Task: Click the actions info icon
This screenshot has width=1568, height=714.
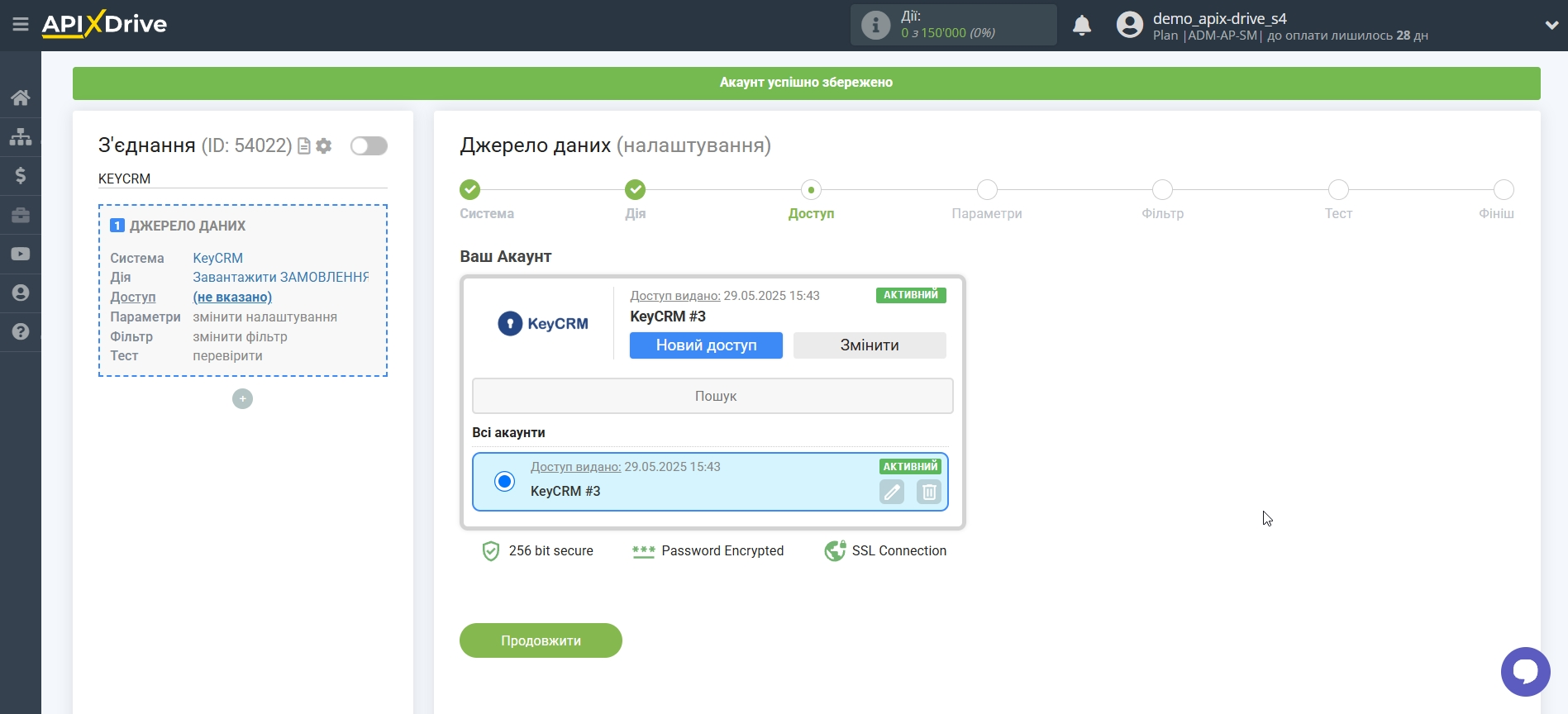Action: tap(875, 25)
